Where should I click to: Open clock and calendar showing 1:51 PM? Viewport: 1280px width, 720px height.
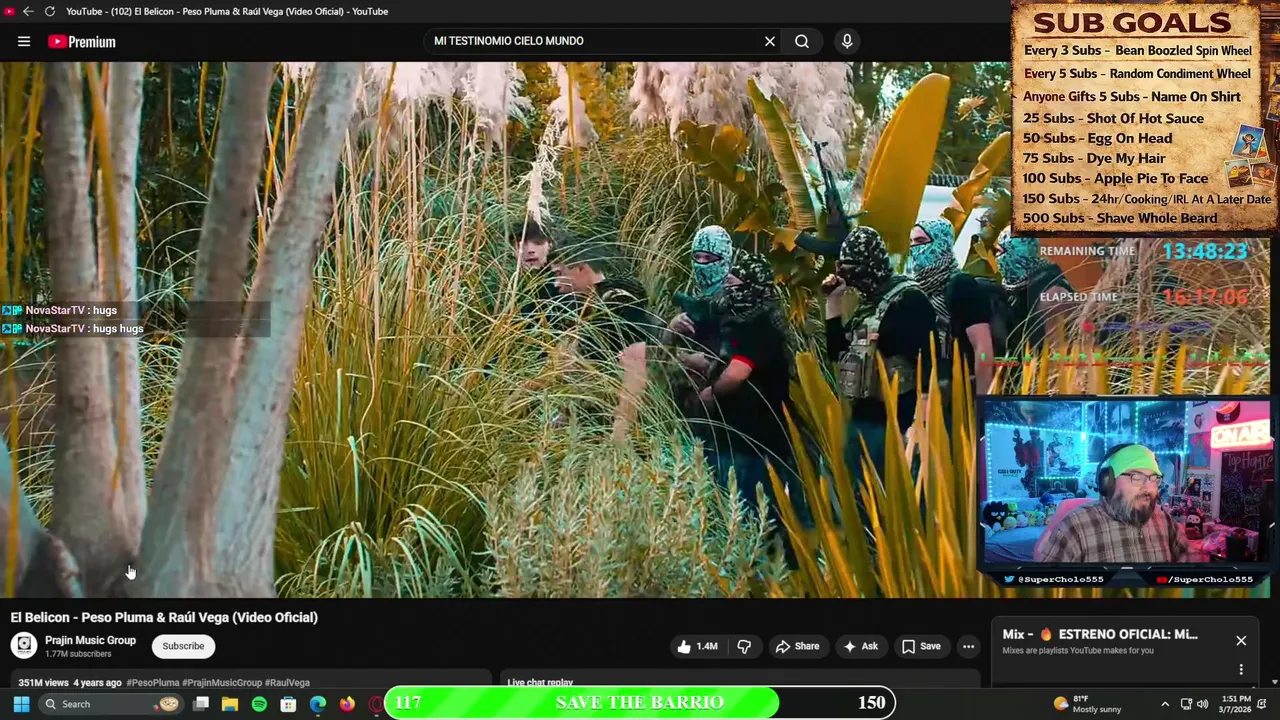pos(1236,704)
